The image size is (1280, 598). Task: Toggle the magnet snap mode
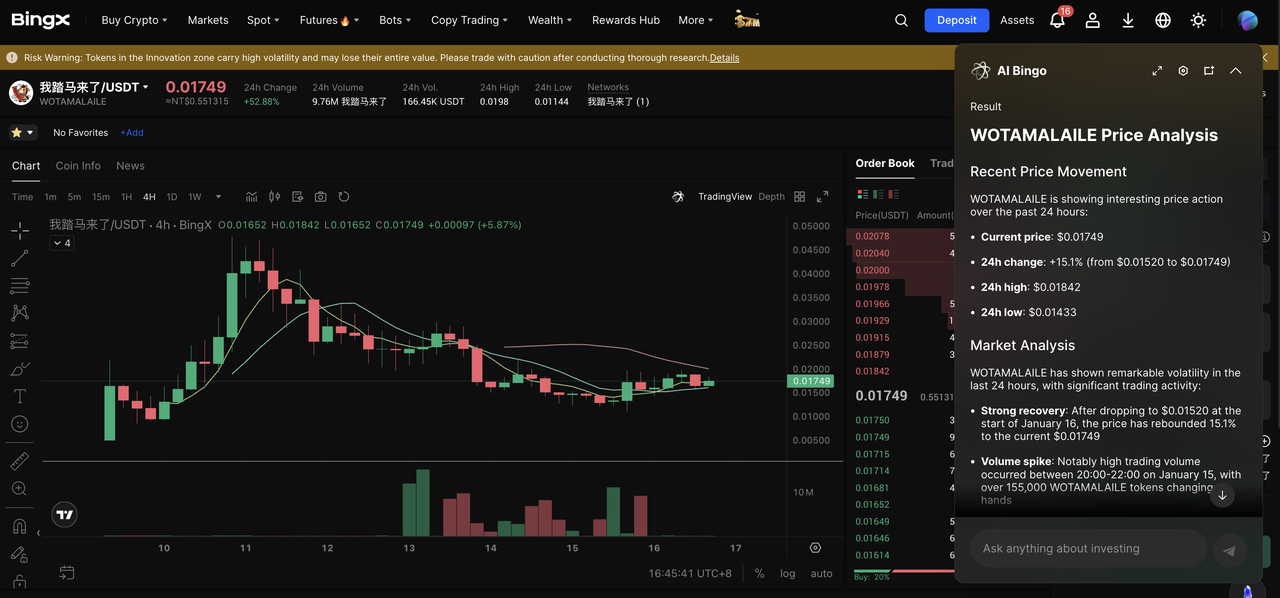(x=20, y=526)
